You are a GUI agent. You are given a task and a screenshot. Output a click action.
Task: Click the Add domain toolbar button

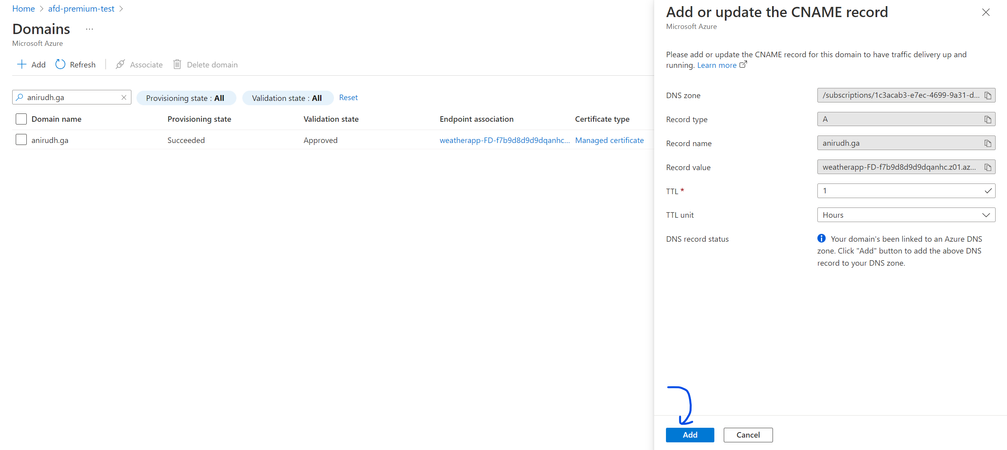point(31,65)
